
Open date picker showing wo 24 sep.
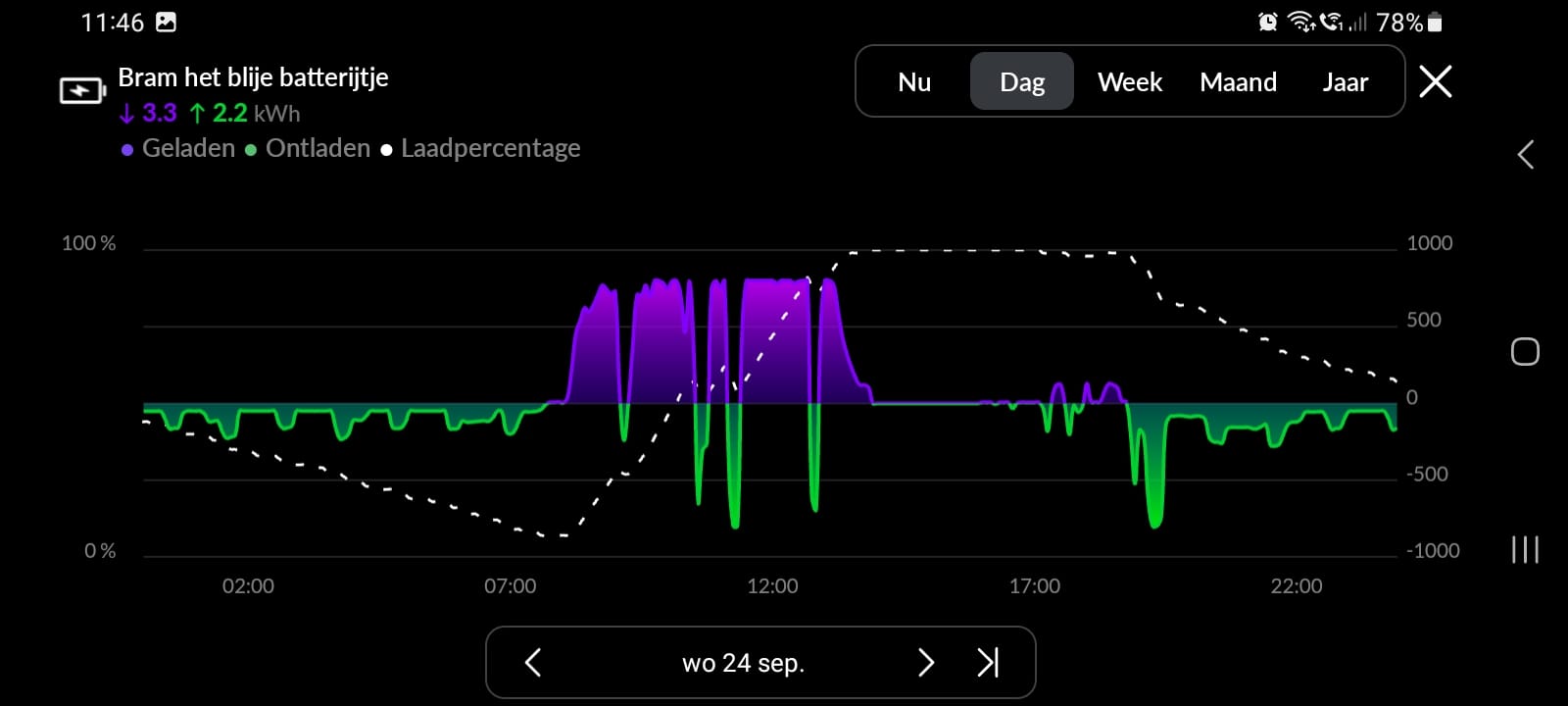743,663
